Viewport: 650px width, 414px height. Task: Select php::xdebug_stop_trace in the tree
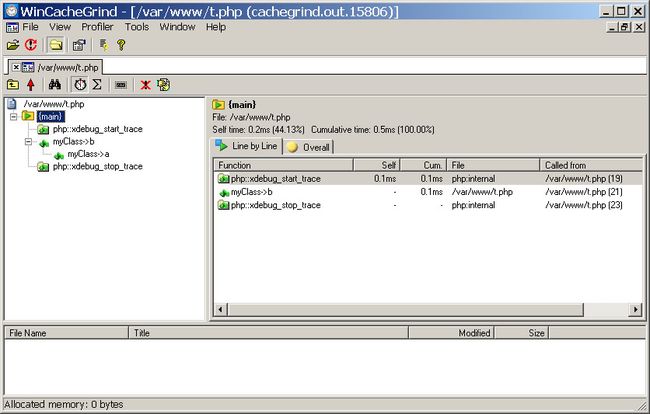point(97,167)
